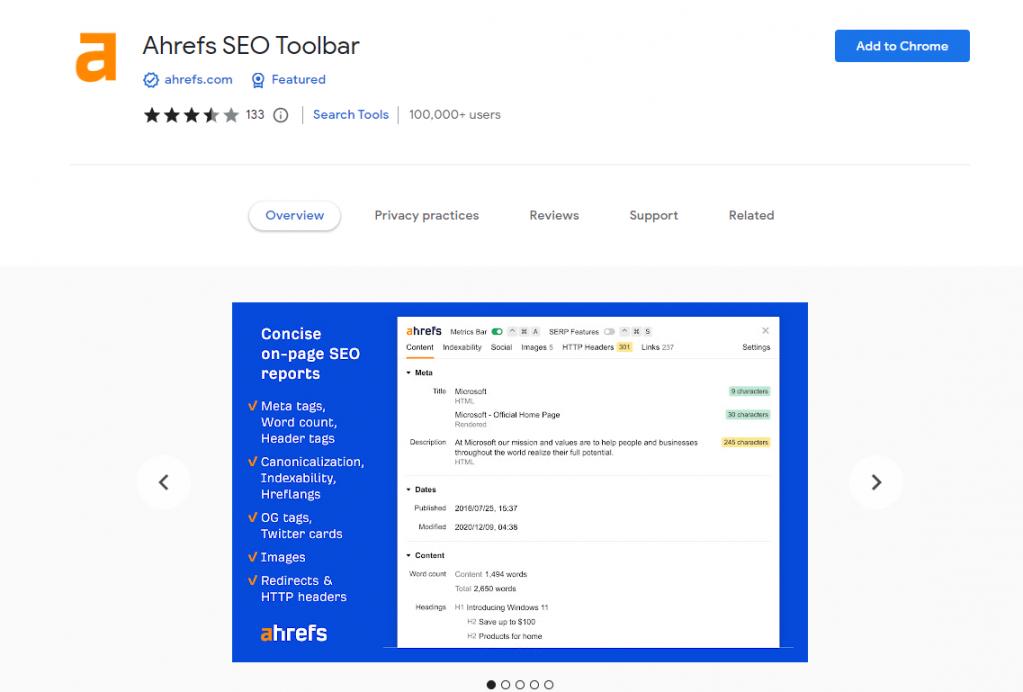The height and width of the screenshot is (692, 1023).
Task: Open the Search Tools category link
Action: [x=351, y=115]
